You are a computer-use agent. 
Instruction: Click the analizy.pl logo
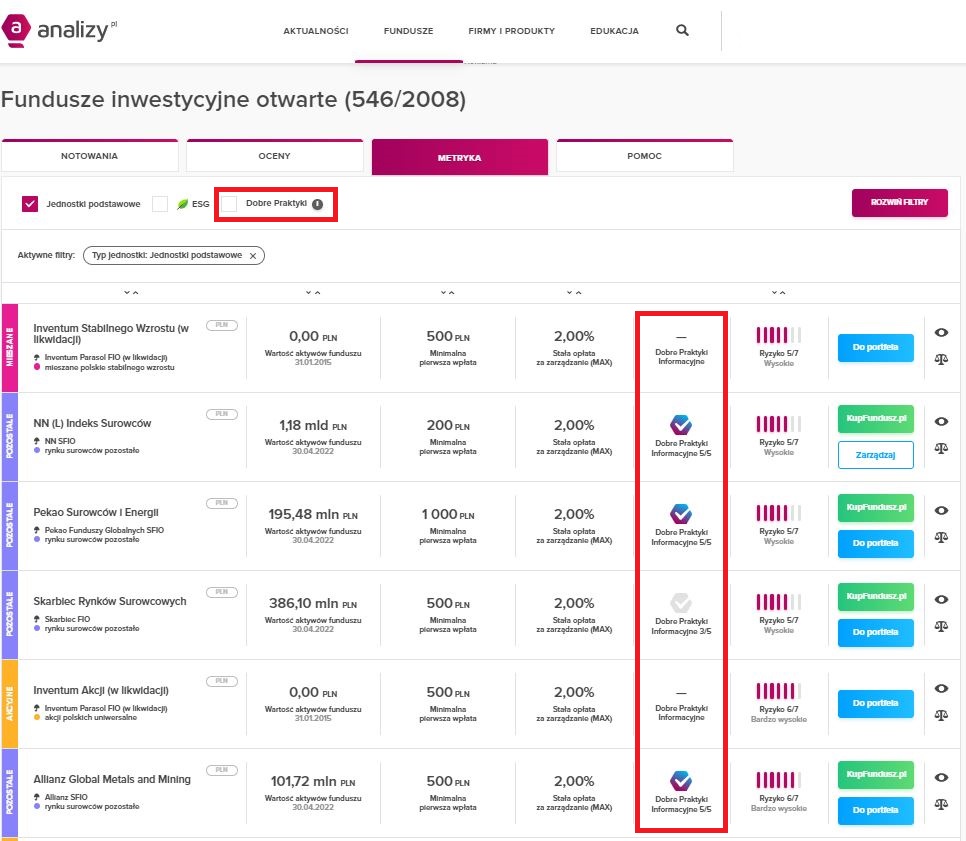(x=59, y=30)
